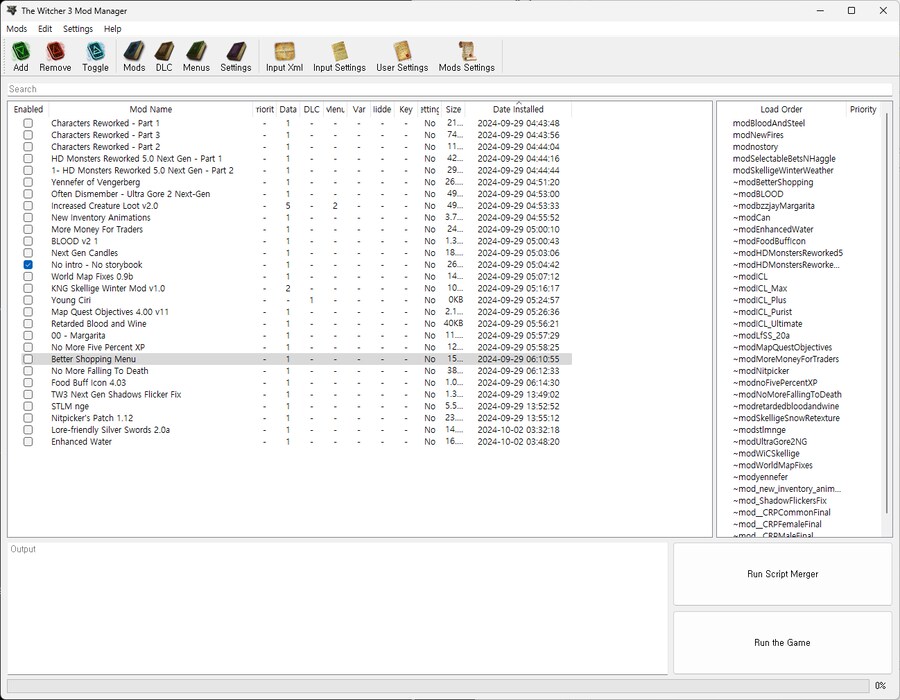Sort by Enabled column header

point(28,109)
